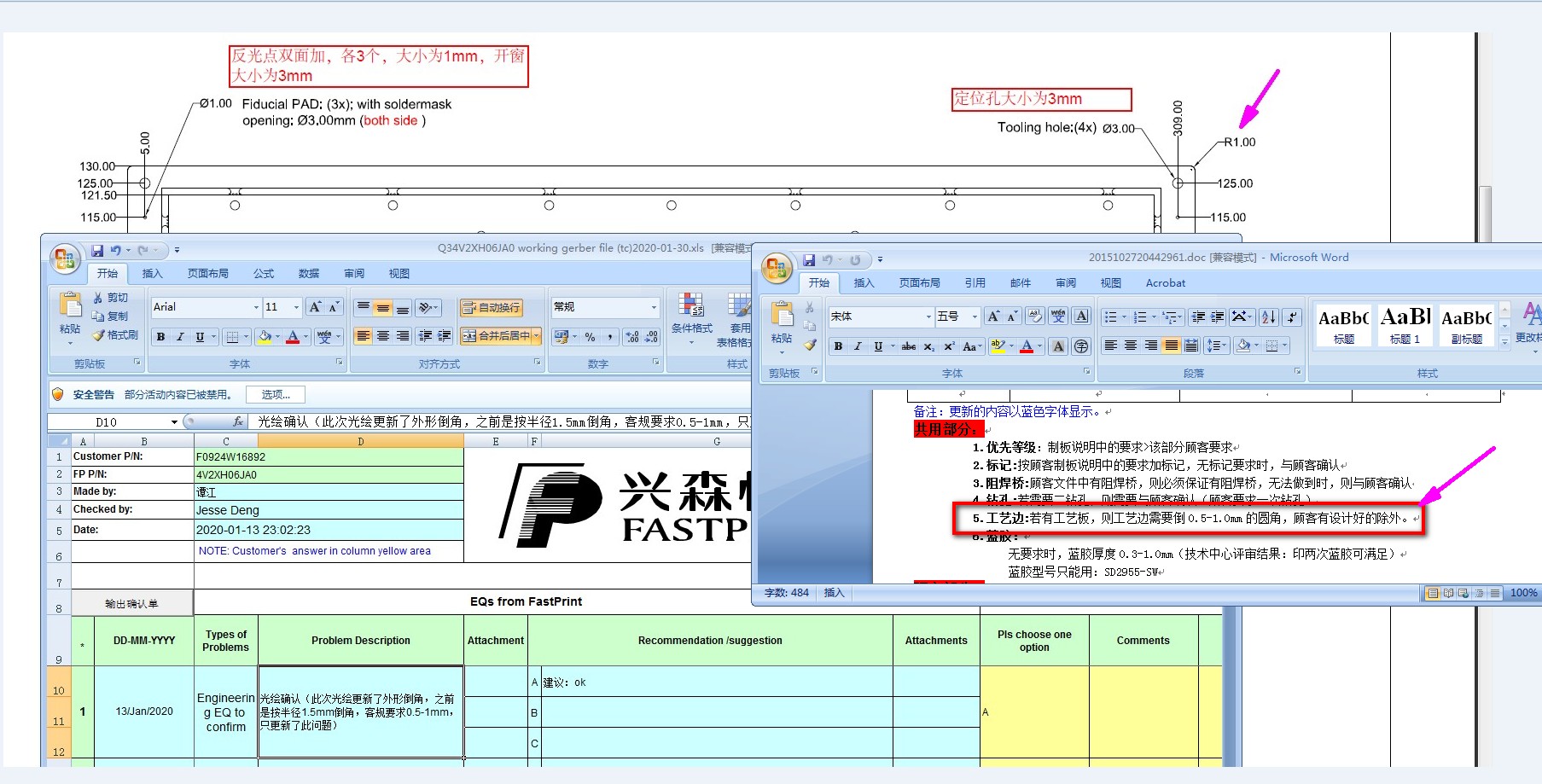Click Excel formula bar text field
The image size is (1542, 784).
pyautogui.click(x=502, y=421)
